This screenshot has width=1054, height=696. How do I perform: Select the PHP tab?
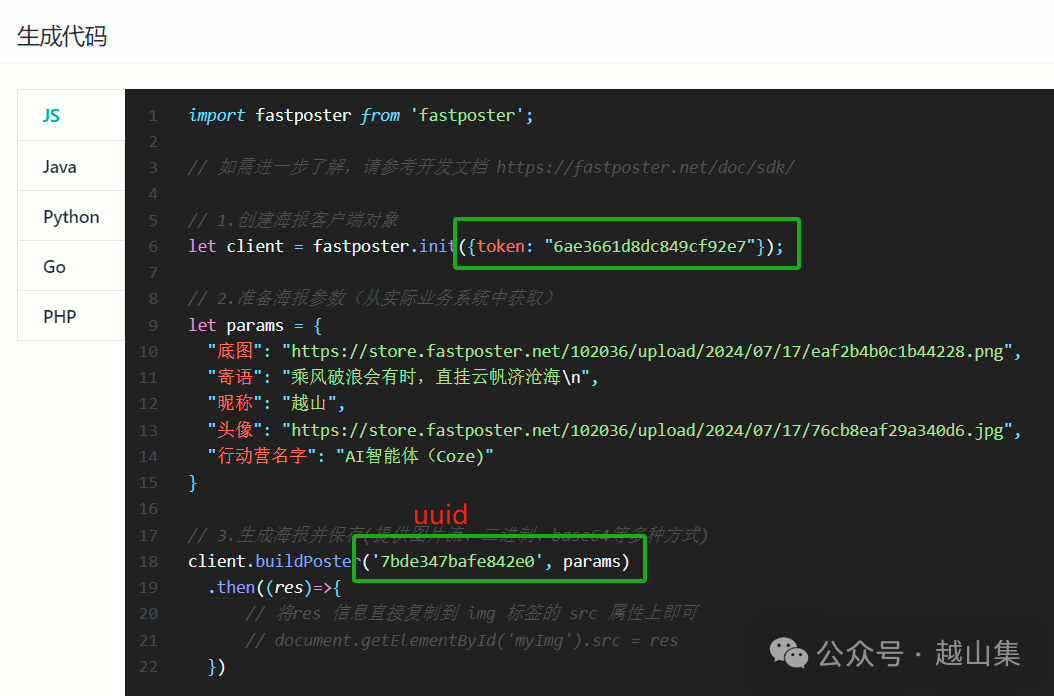[71, 316]
